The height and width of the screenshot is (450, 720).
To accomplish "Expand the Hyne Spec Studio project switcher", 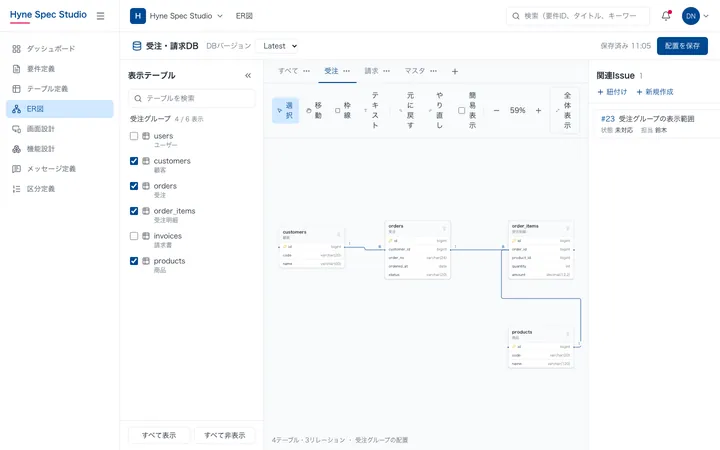I will pos(219,16).
